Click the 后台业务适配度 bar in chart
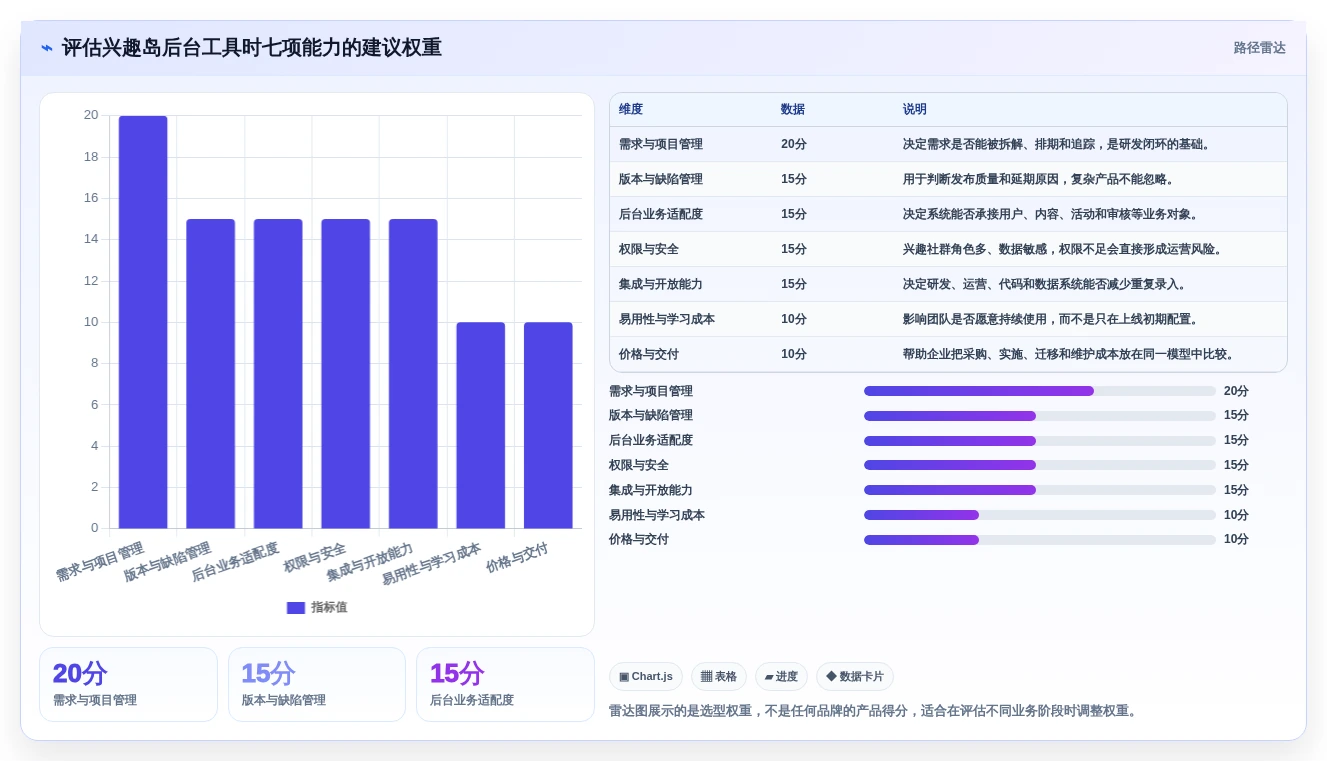1327x761 pixels. coord(278,374)
